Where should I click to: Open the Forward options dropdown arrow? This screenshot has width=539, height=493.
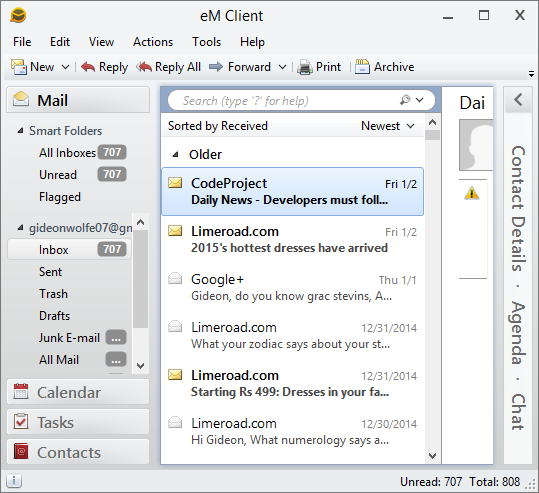(x=282, y=67)
